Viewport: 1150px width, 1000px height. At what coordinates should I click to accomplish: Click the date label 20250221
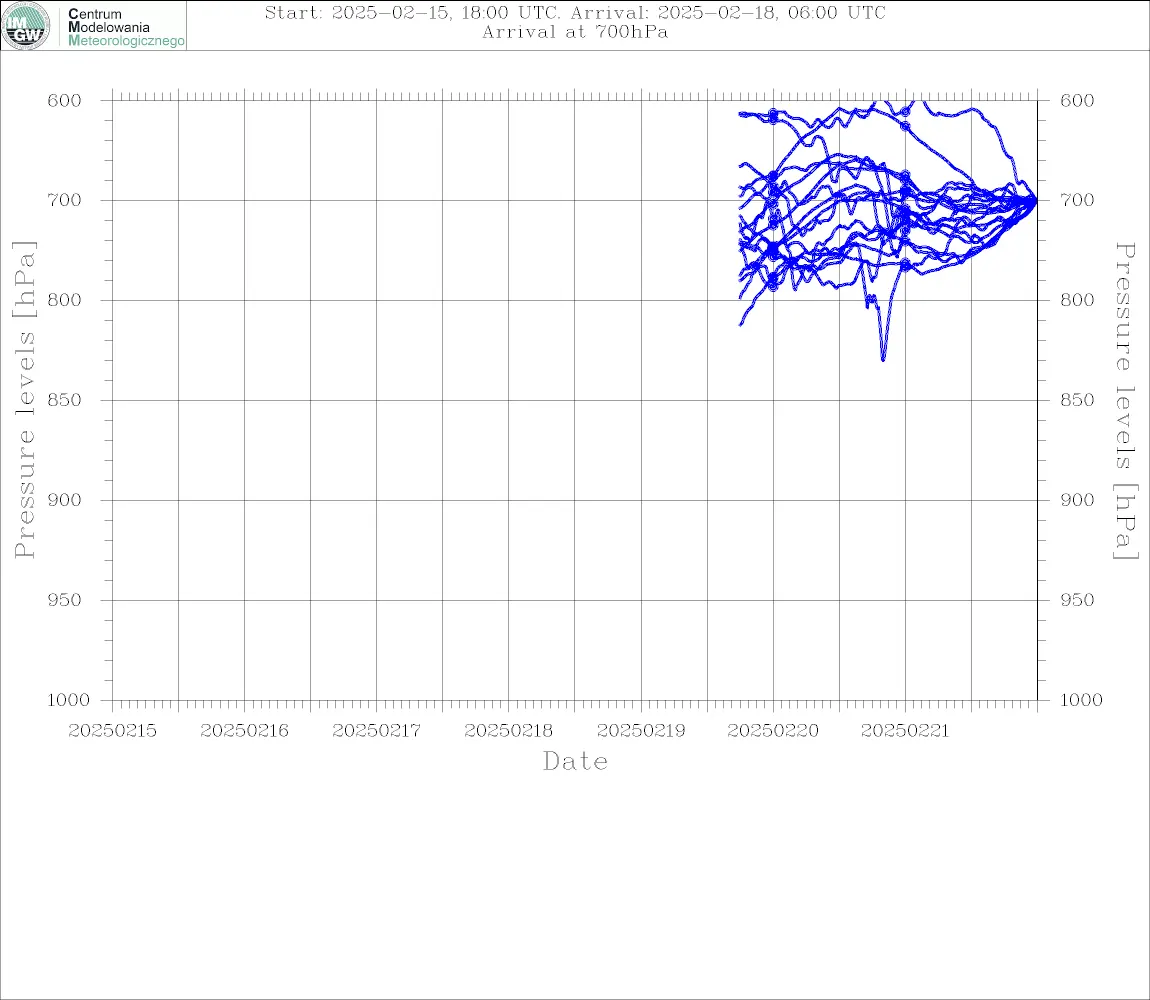click(x=905, y=731)
